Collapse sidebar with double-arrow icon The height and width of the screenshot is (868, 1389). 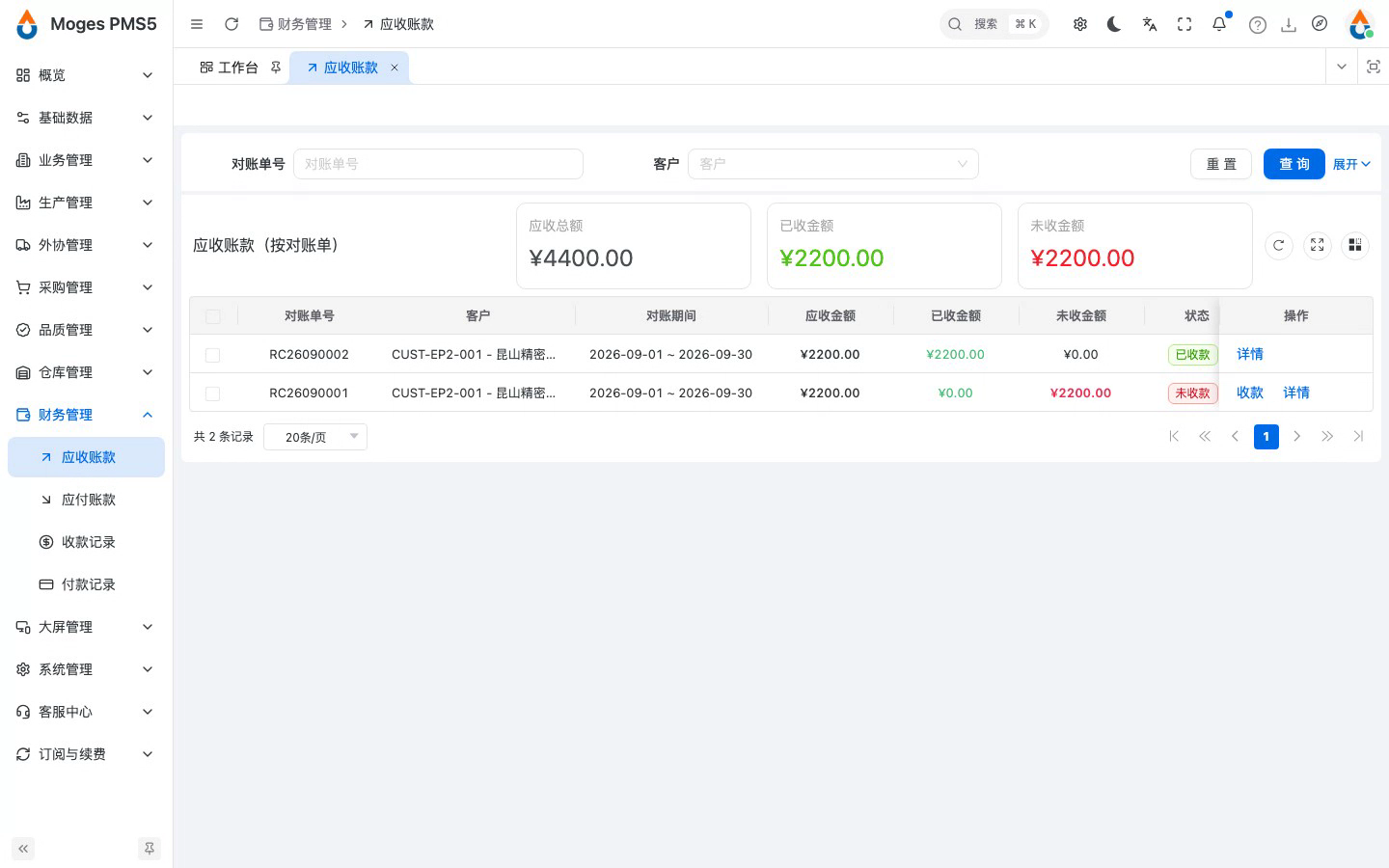pos(23,849)
